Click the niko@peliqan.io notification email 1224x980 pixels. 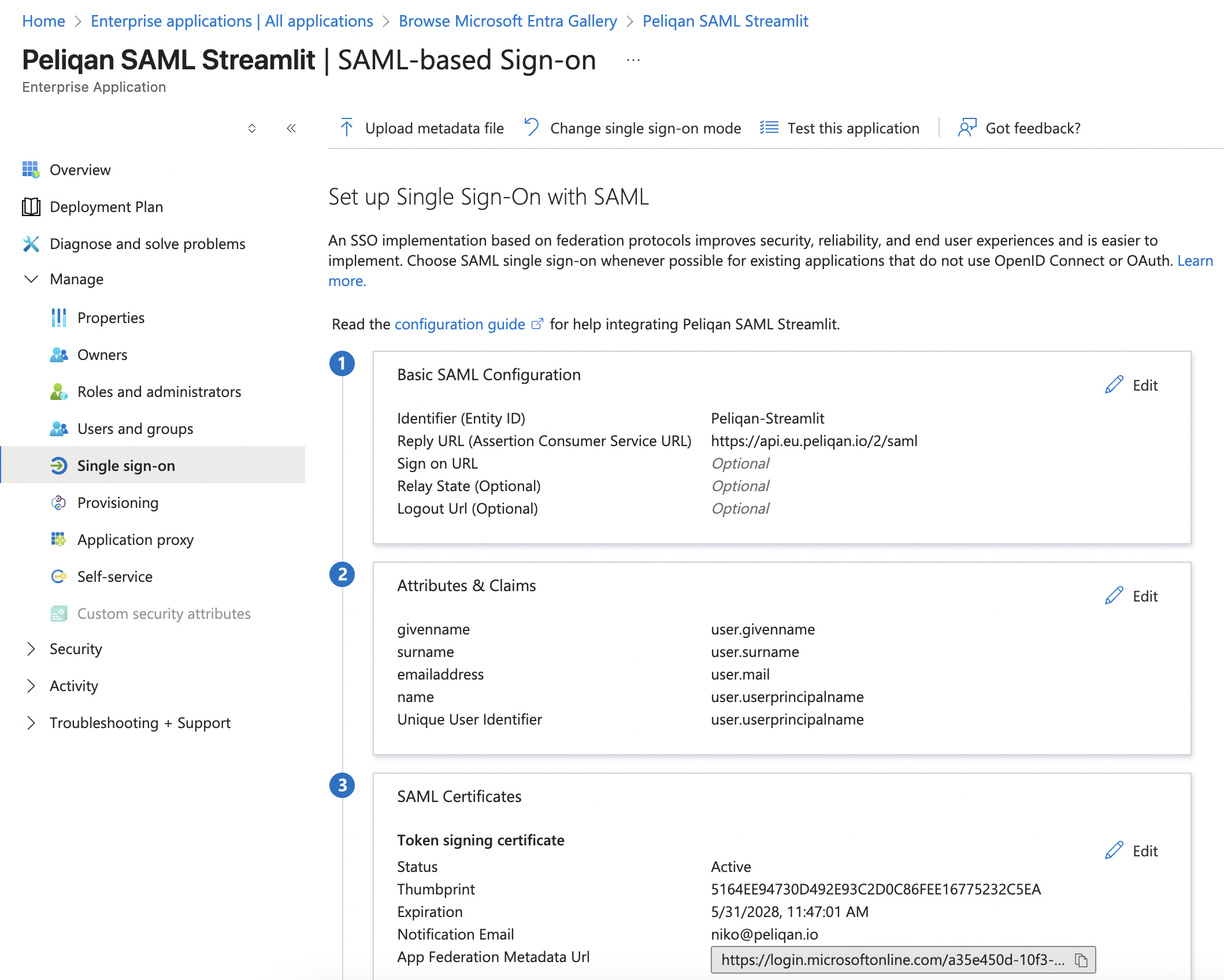point(765,934)
